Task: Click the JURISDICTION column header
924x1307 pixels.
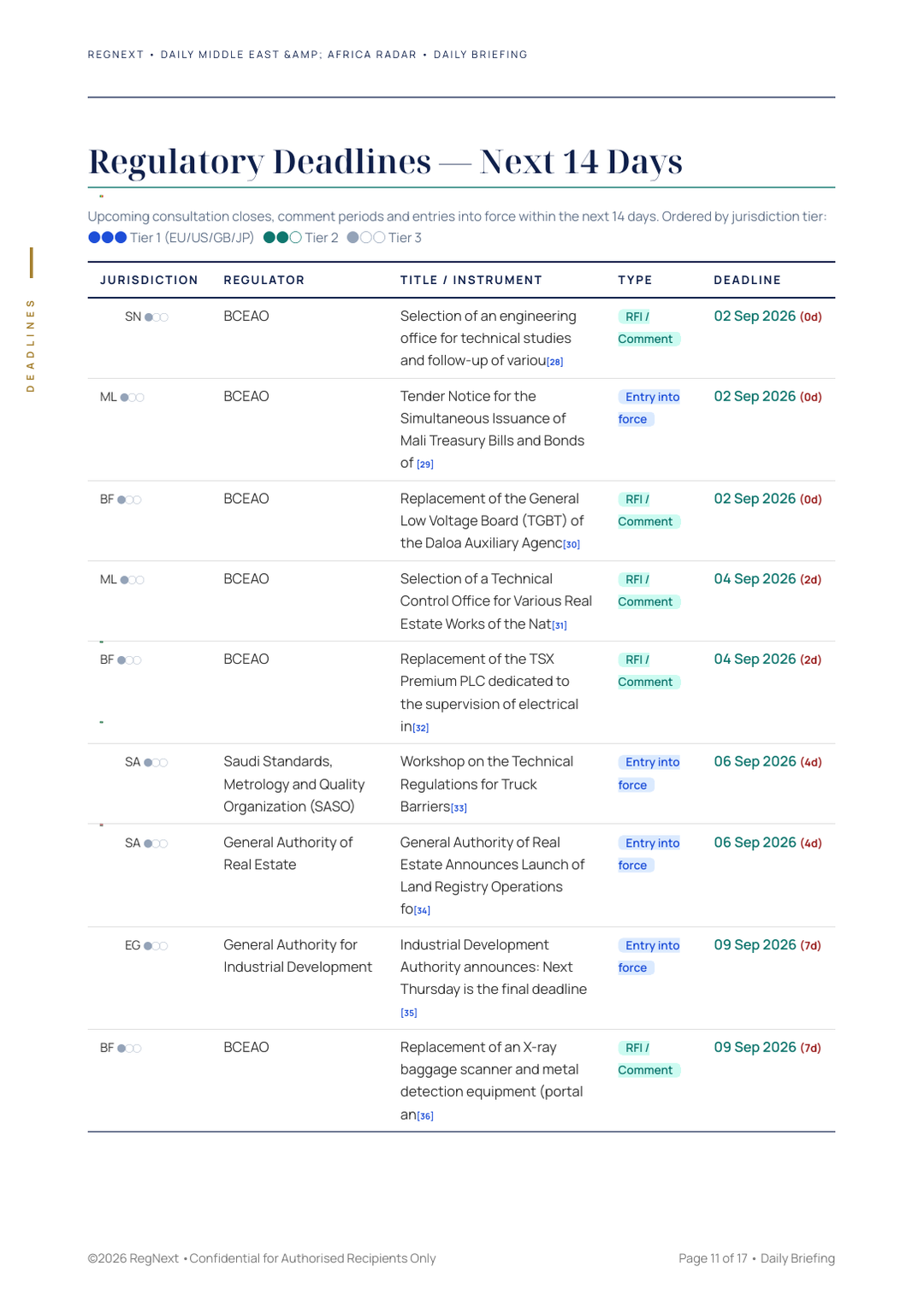Action: coord(149,281)
